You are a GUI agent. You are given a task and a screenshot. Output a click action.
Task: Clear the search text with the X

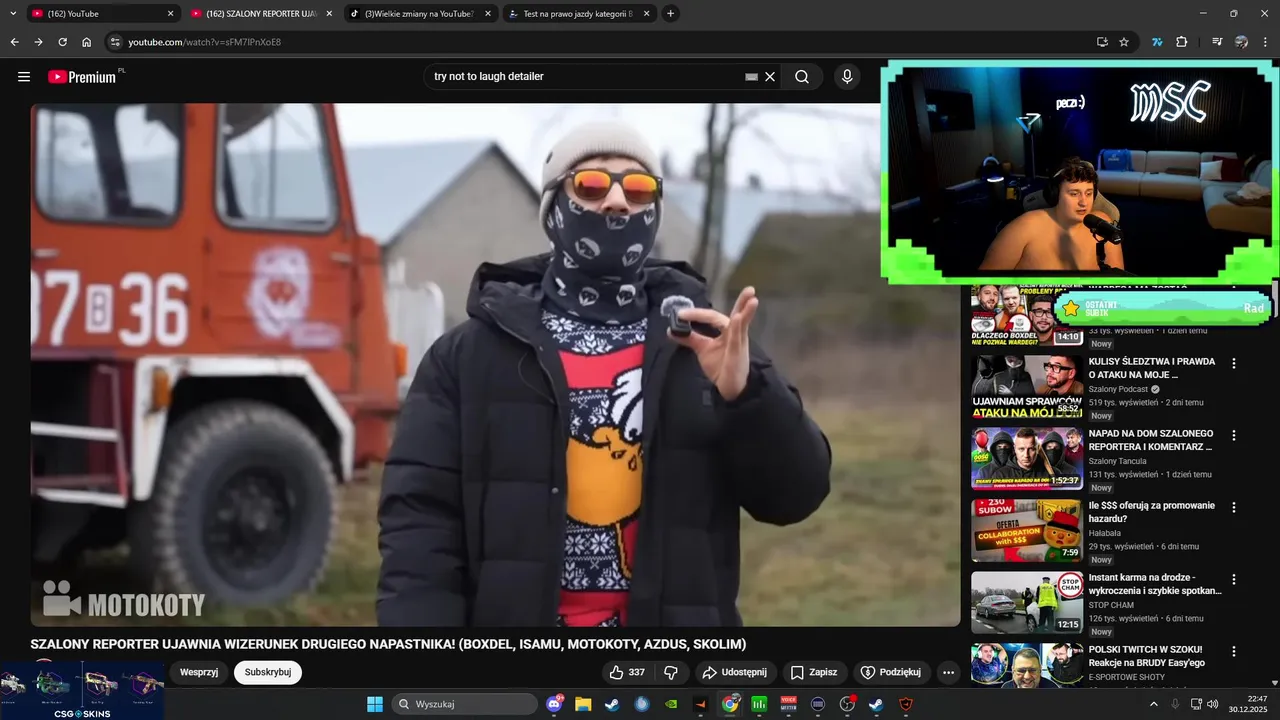(x=770, y=77)
